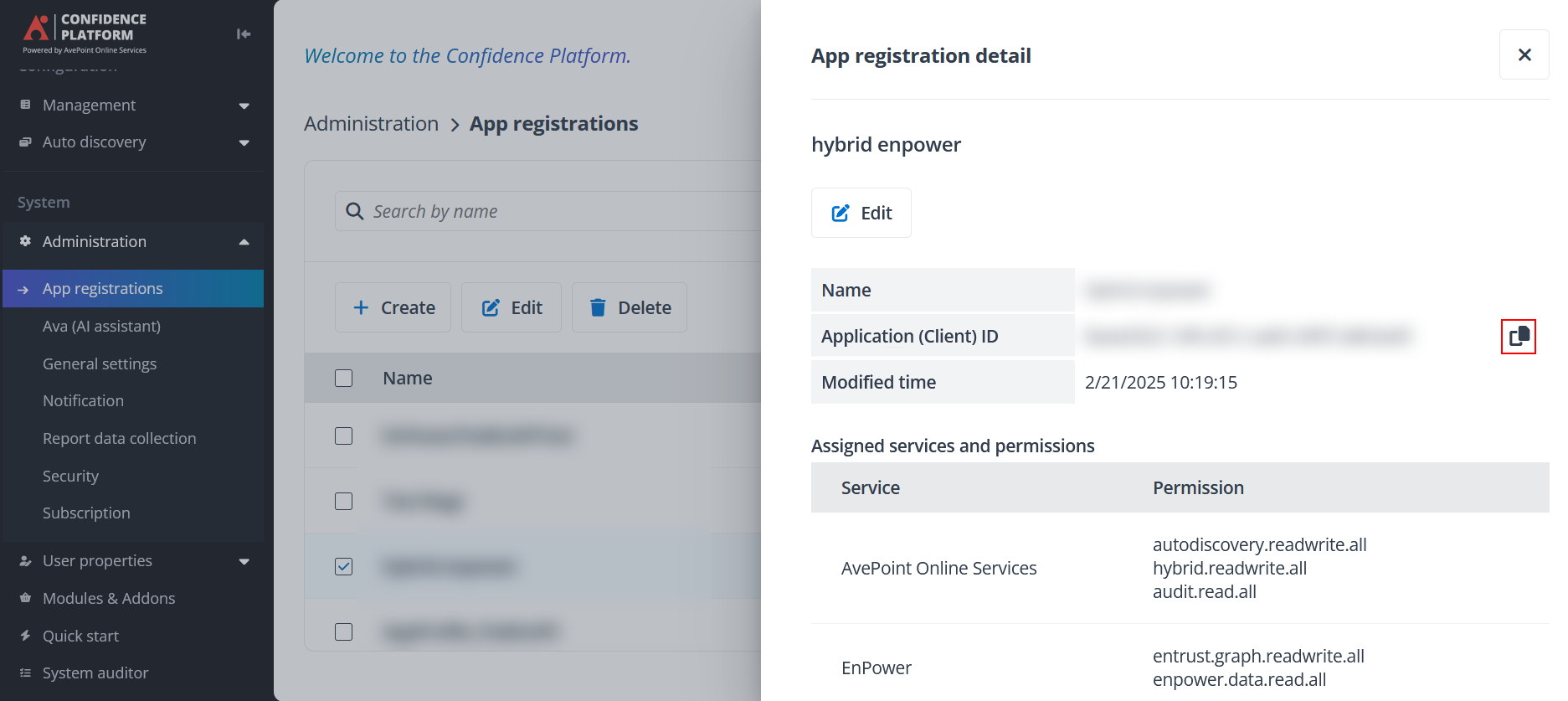Click the Application (Client) ID label
The width and height of the screenshot is (1568, 701).
point(910,336)
